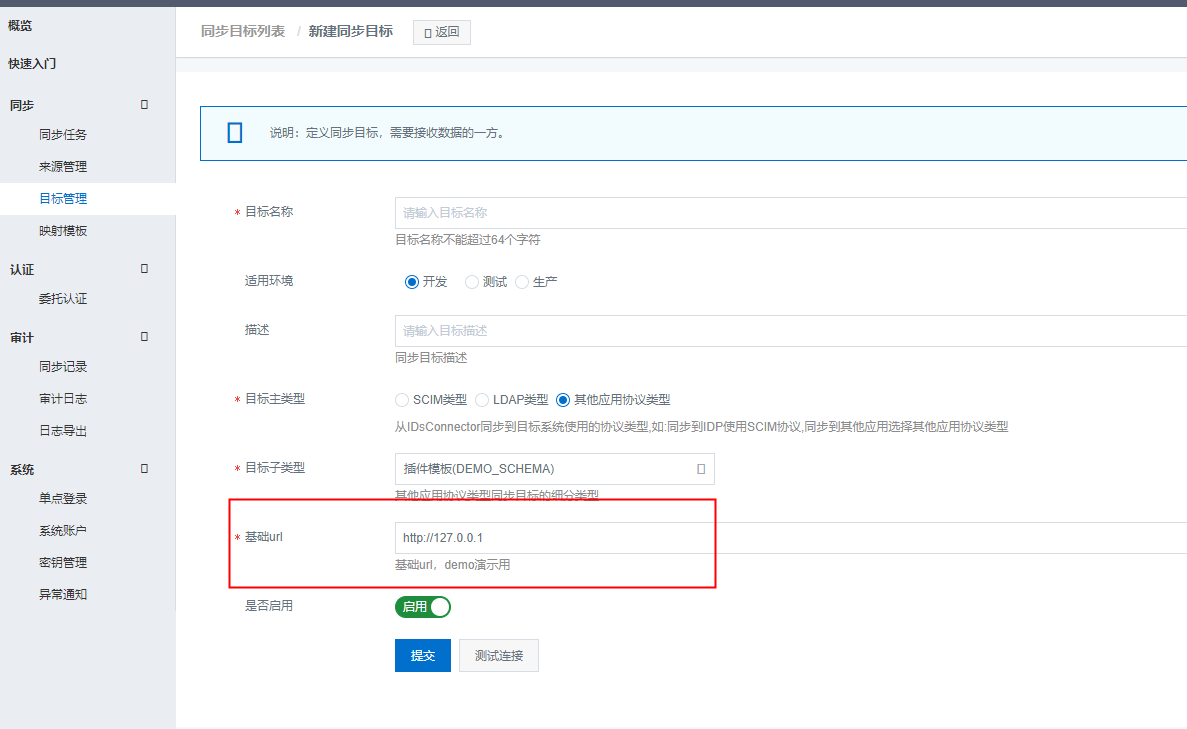Open 来源管理 in the sidebar
This screenshot has width=1187, height=729.
point(63,167)
